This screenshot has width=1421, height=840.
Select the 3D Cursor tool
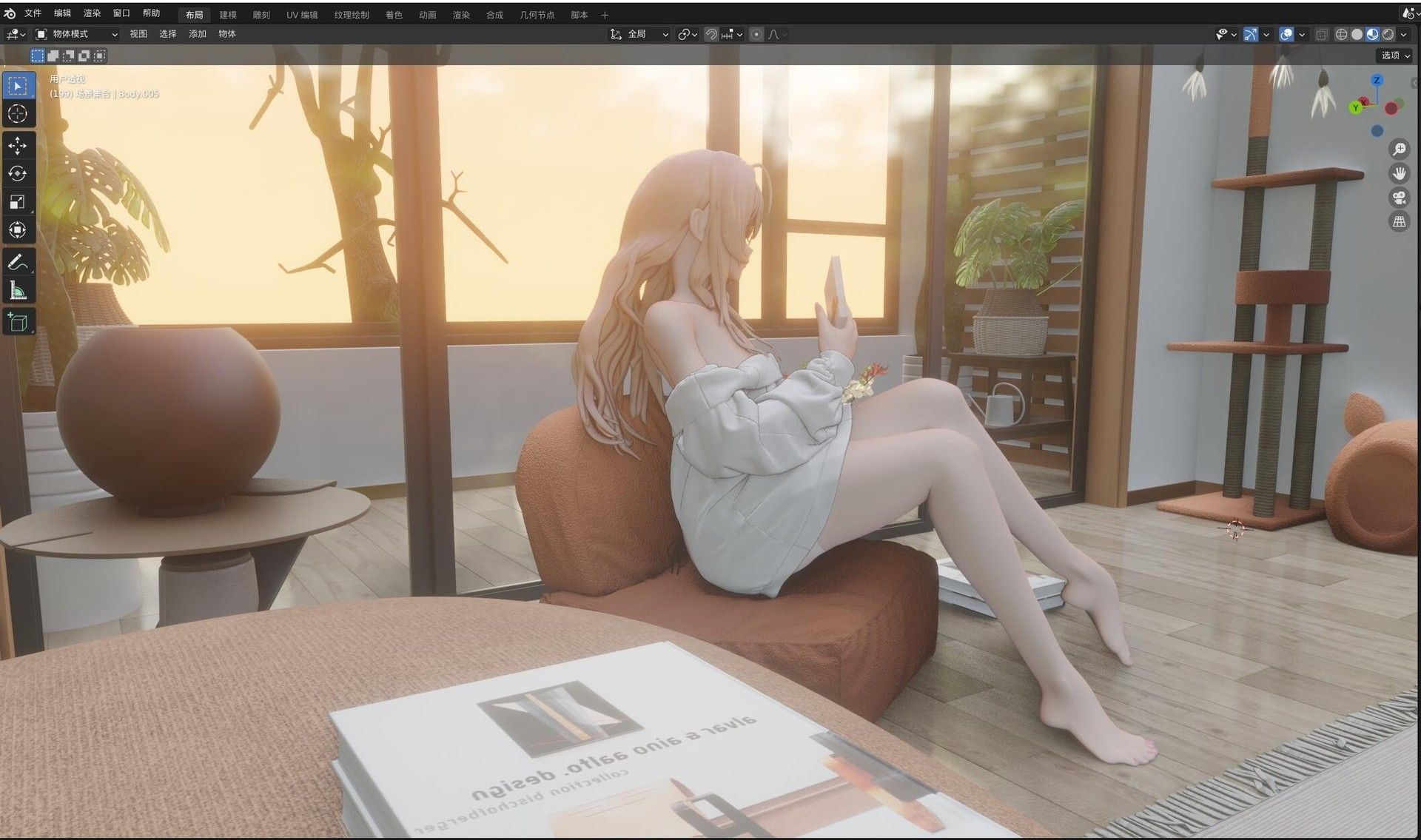[18, 113]
